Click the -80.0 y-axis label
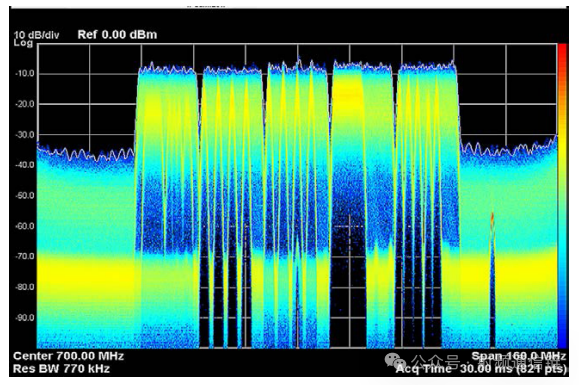 (24, 287)
